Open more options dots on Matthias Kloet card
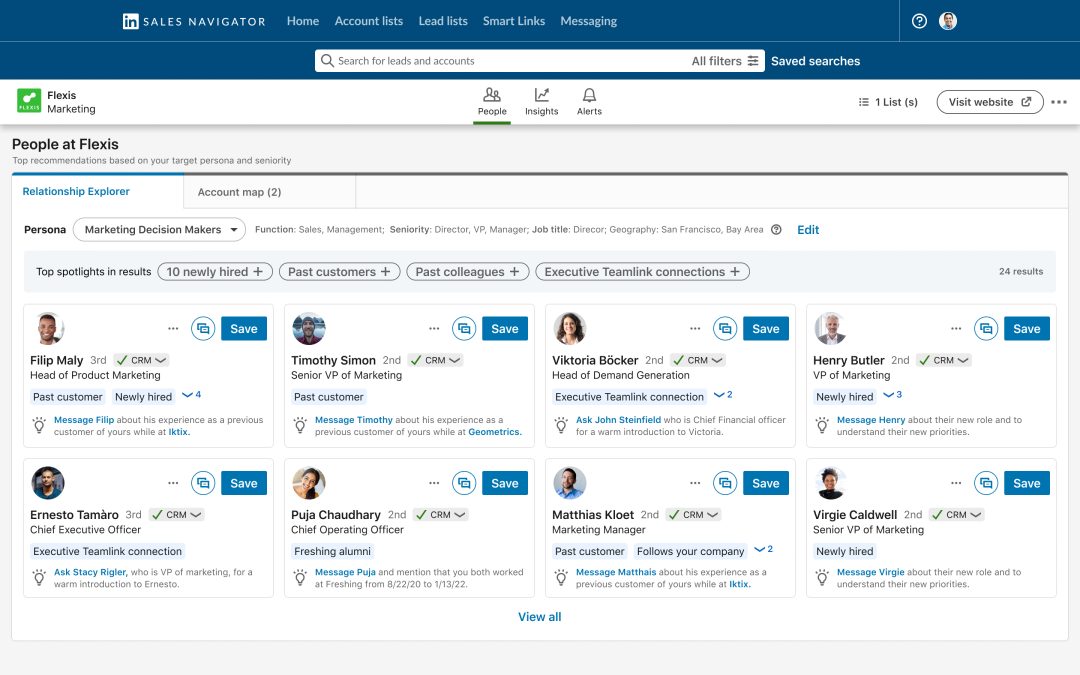The width and height of the screenshot is (1080, 675). [x=695, y=483]
